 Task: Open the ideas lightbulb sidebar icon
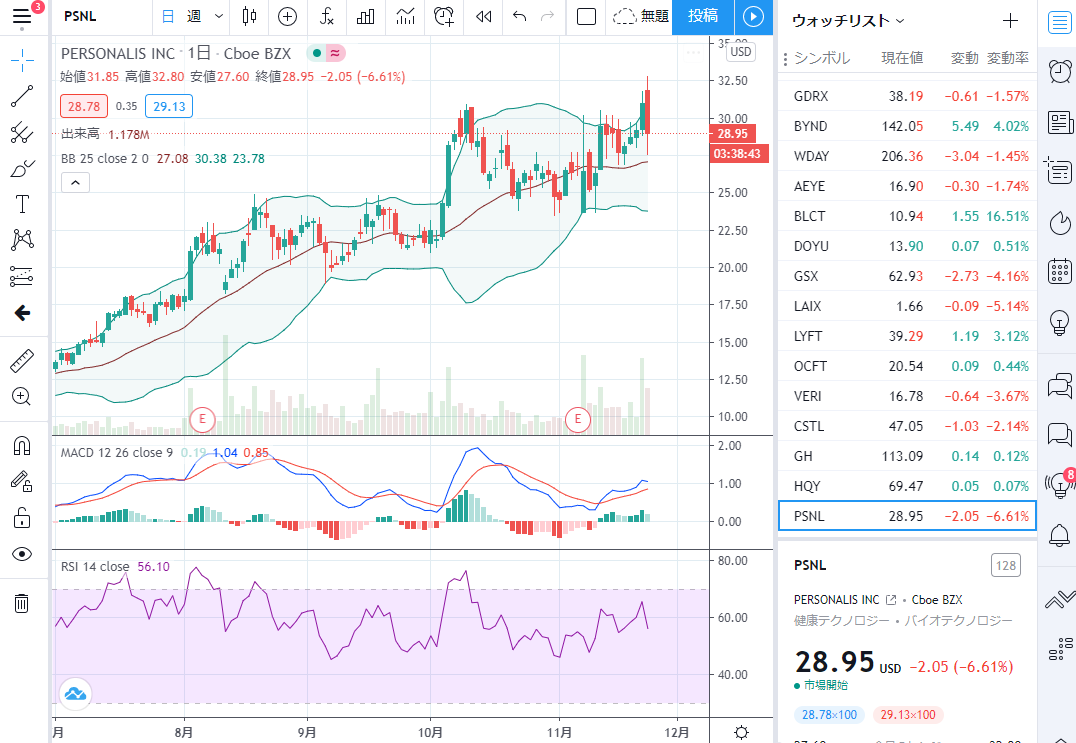click(x=1060, y=321)
